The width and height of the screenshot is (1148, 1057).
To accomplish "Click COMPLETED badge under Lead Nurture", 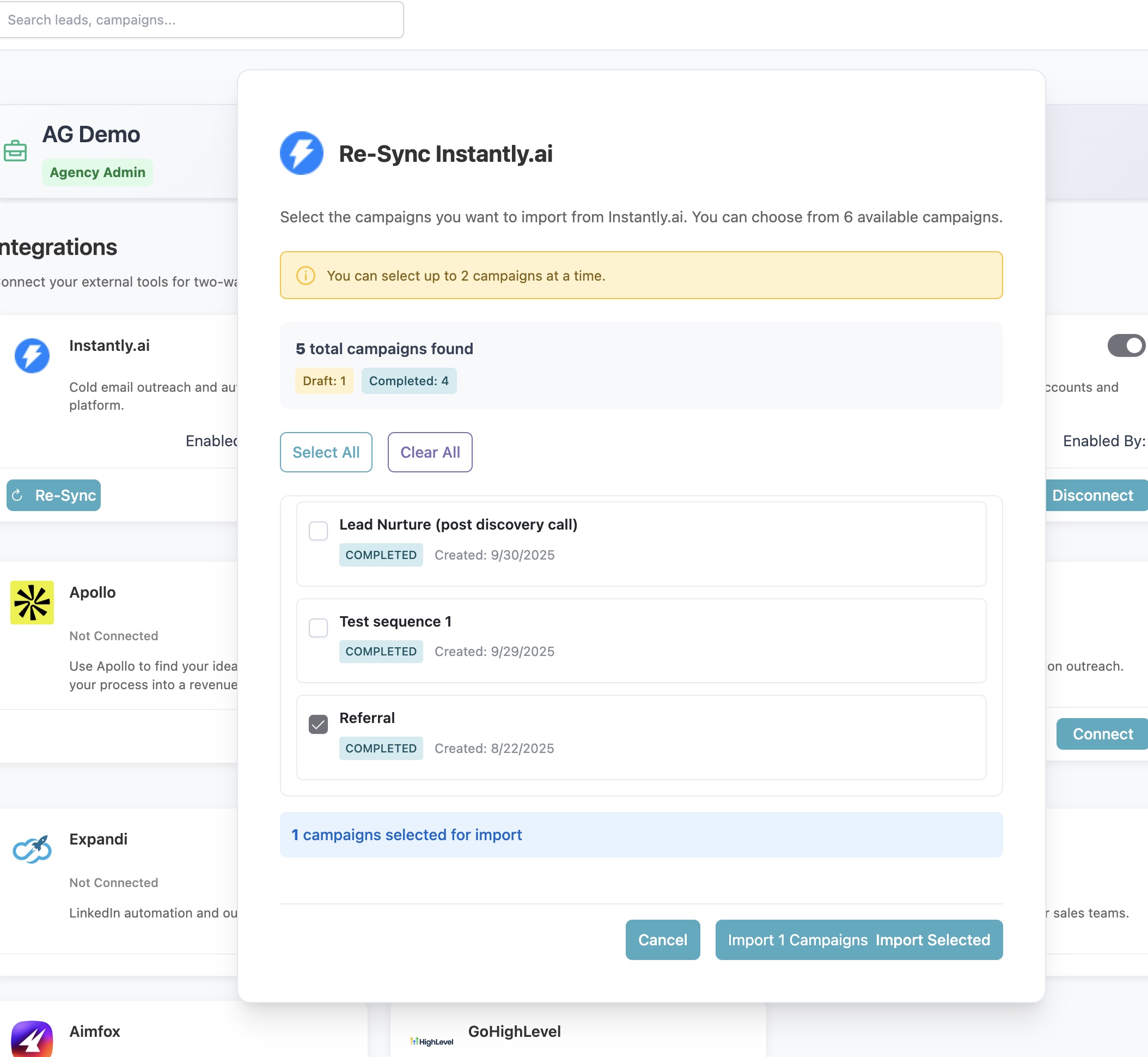I will (381, 555).
